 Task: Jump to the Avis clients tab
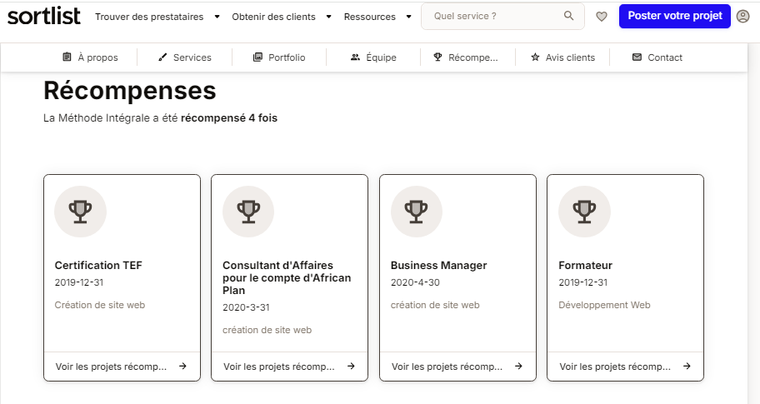point(562,57)
